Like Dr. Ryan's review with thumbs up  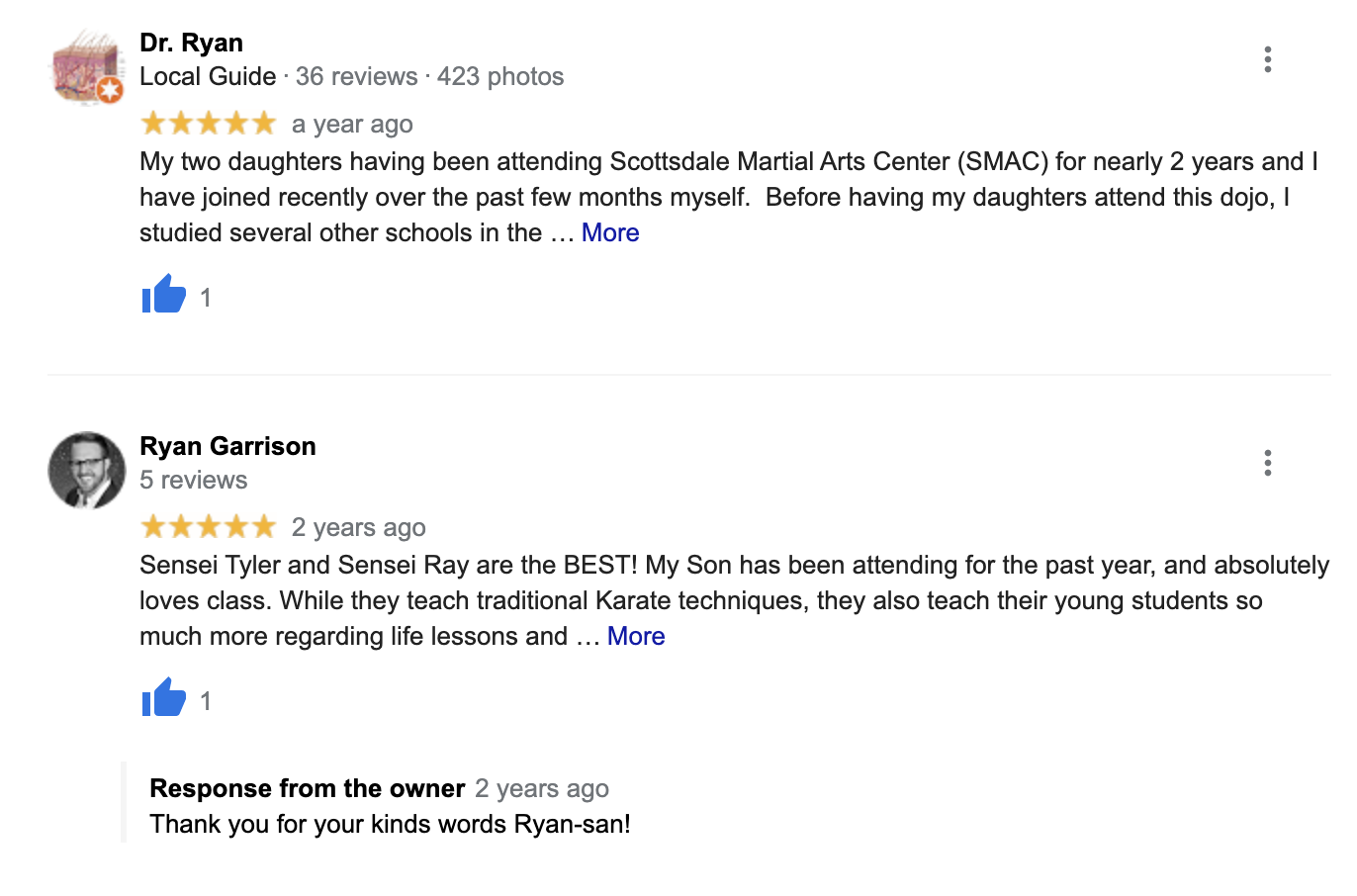tap(164, 295)
